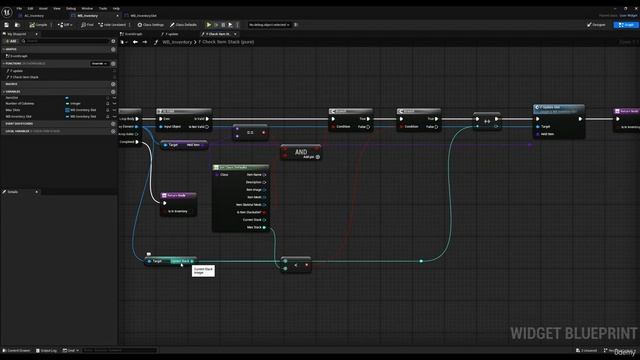Close the F Check Item Stack tab
Screen dimensions: 640x360
(236, 34)
